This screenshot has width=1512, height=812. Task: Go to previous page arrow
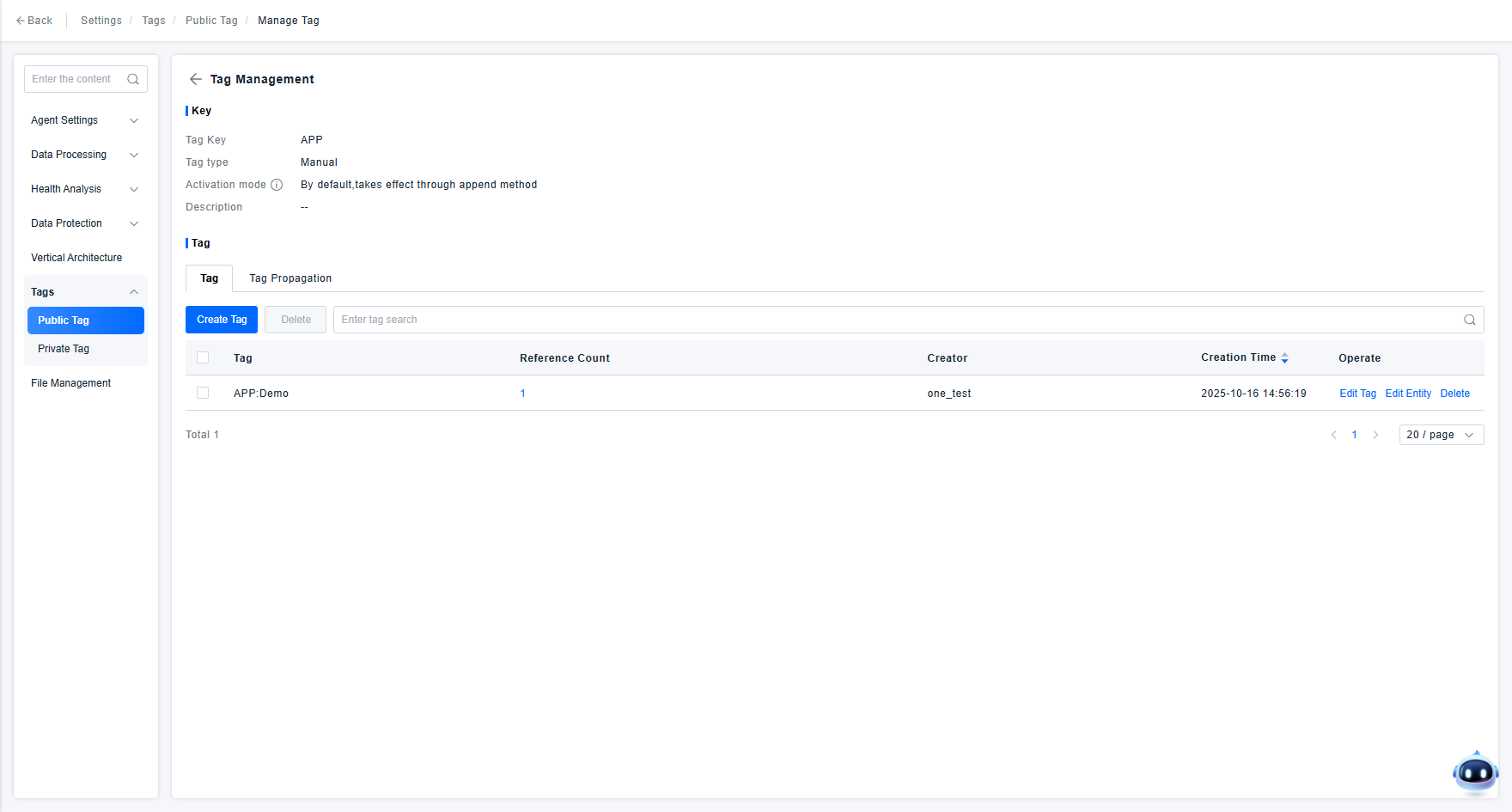(x=1334, y=435)
